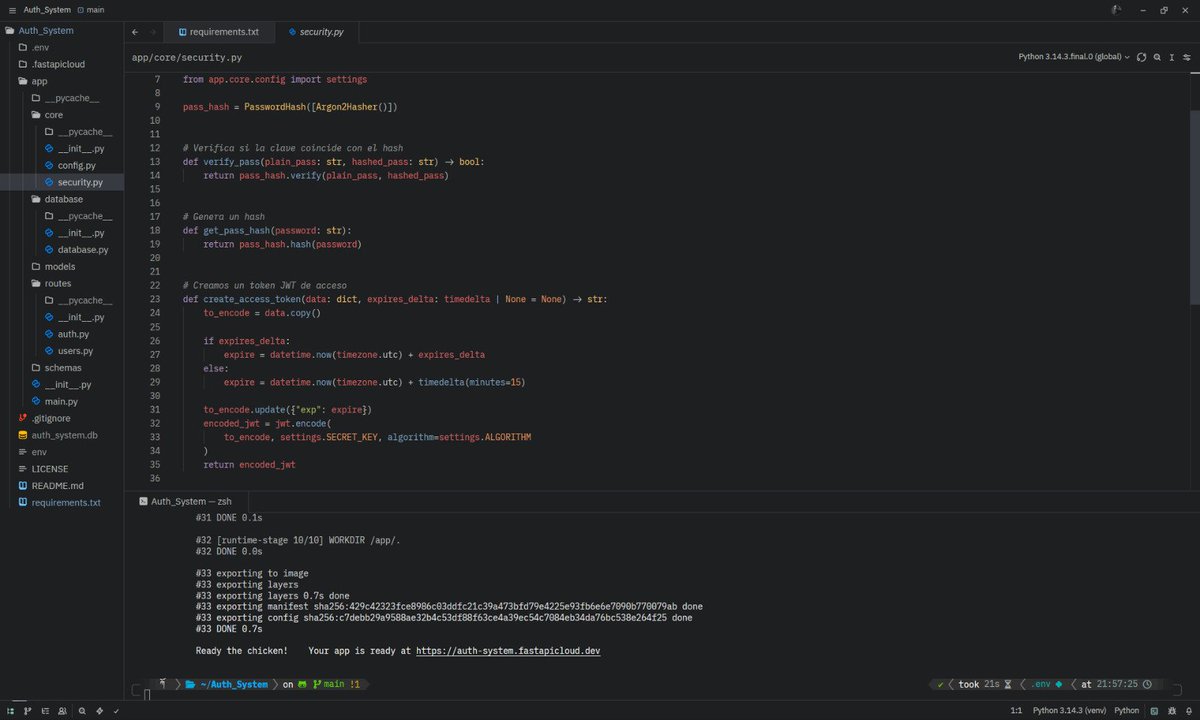1200x720 pixels.
Task: Toggle the terminal panel icon in status bar
Action: pyautogui.click(x=1155, y=710)
